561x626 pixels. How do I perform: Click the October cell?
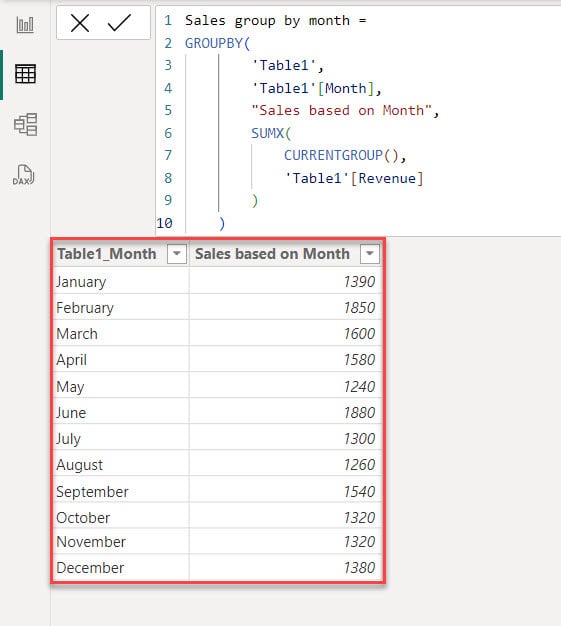pyautogui.click(x=121, y=517)
